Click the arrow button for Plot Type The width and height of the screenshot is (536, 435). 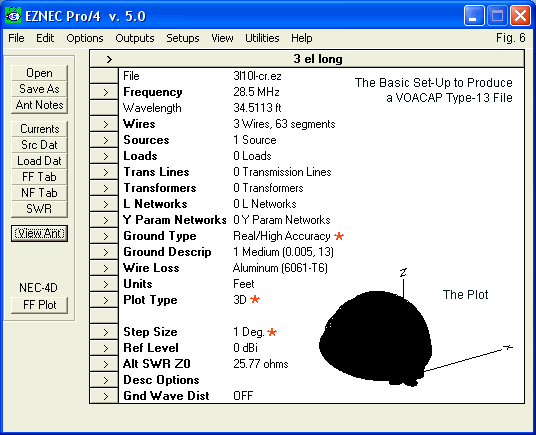tap(104, 300)
